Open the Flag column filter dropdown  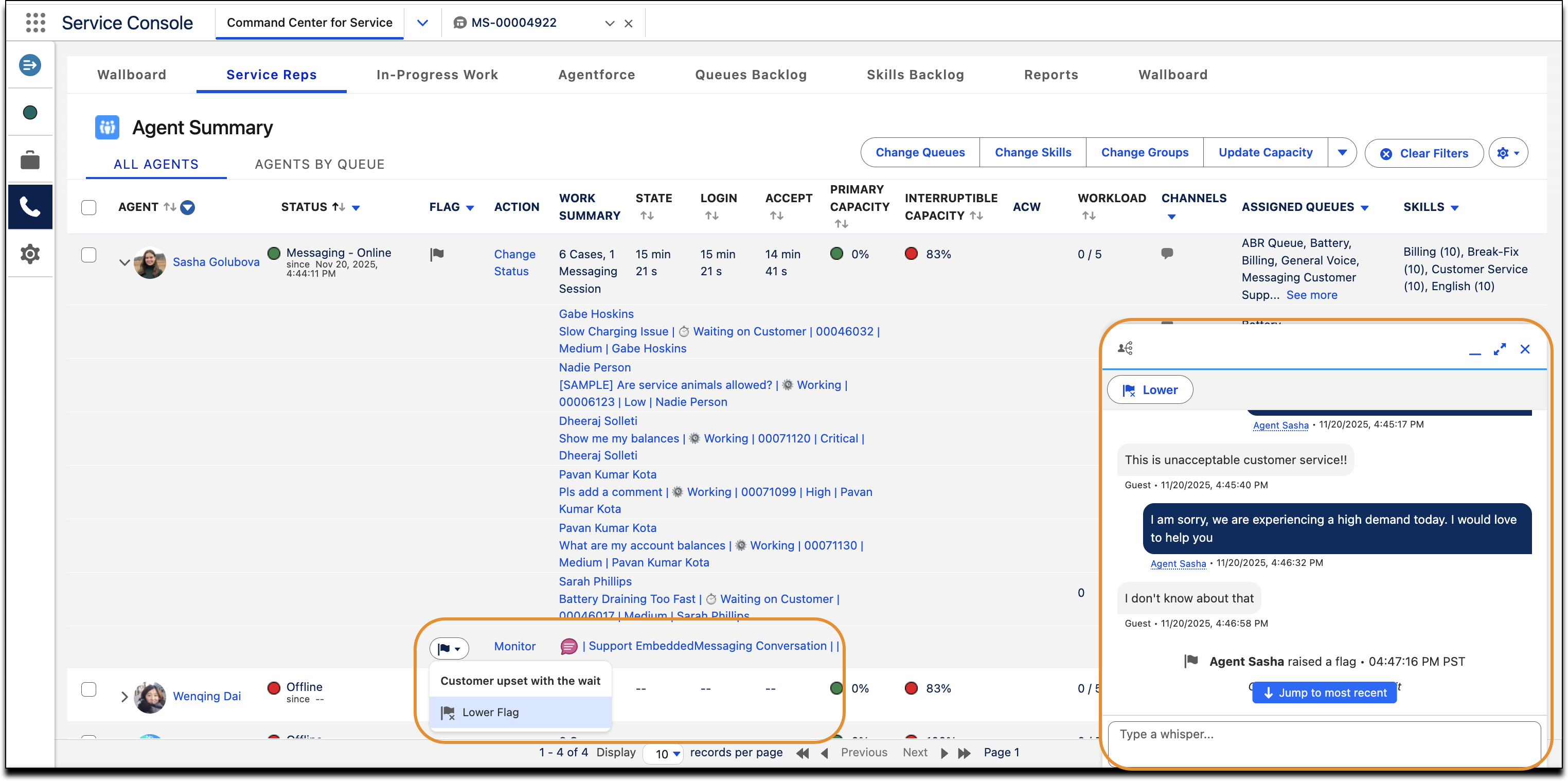[470, 207]
